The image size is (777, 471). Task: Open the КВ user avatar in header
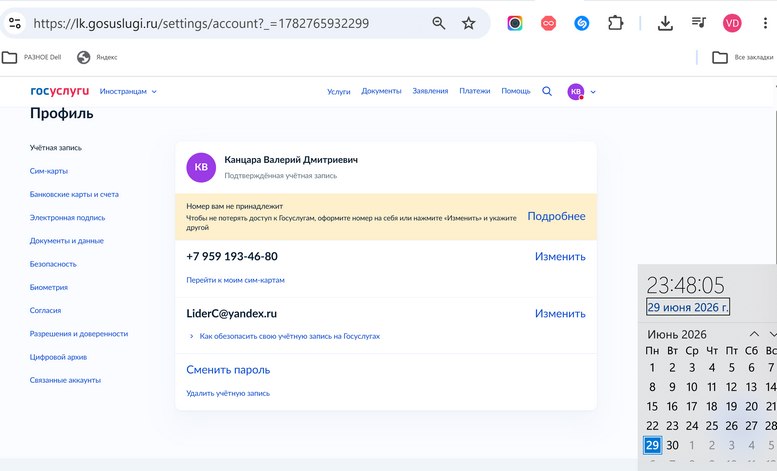point(575,92)
